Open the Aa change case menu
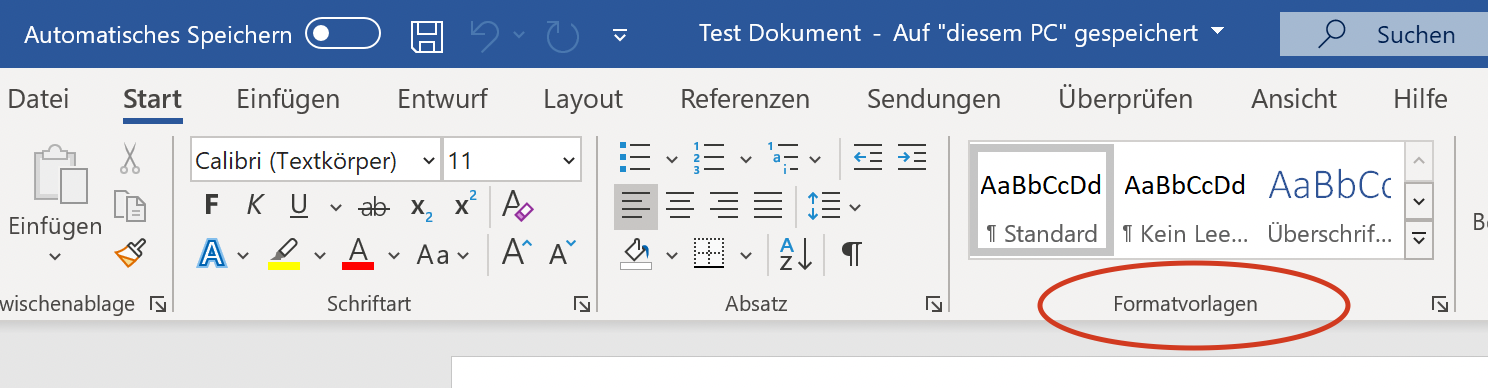 tap(443, 255)
